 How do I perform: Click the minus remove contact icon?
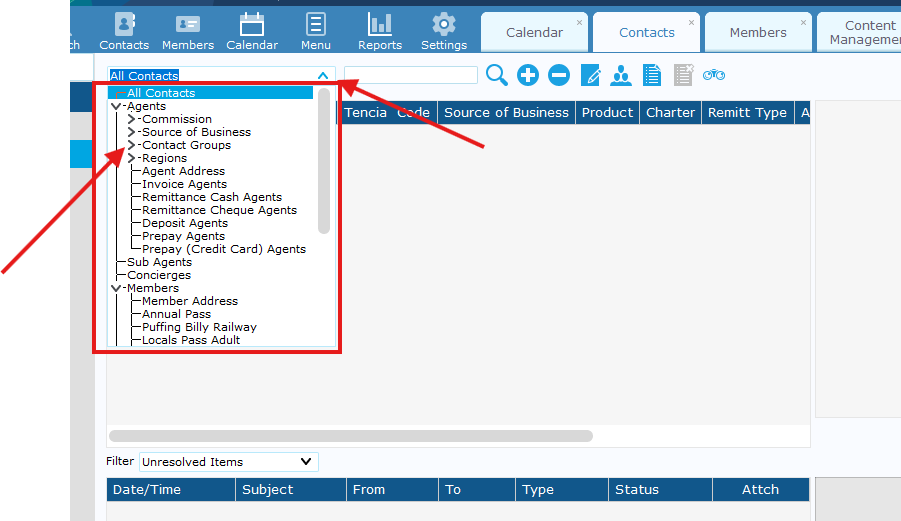[559, 75]
